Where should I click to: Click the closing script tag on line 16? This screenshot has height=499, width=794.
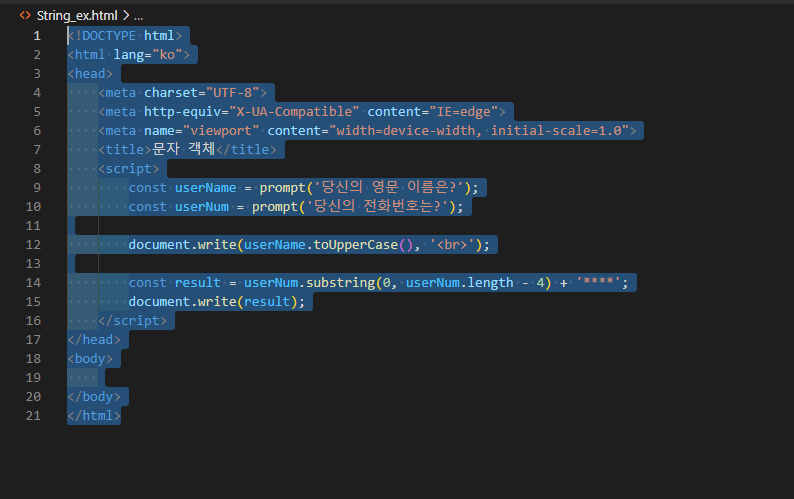tap(133, 321)
